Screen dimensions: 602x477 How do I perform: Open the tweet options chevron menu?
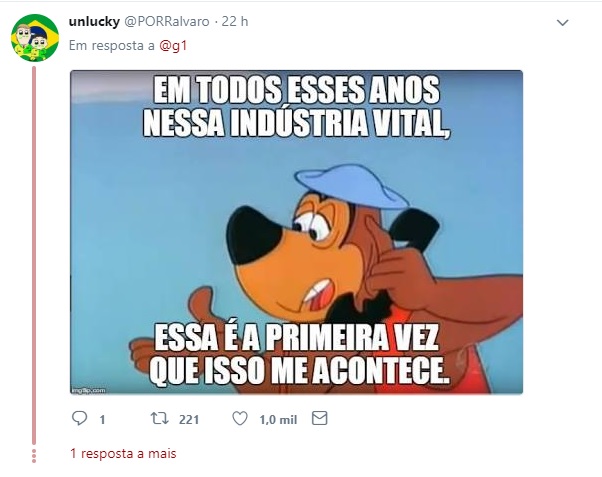(x=562, y=23)
